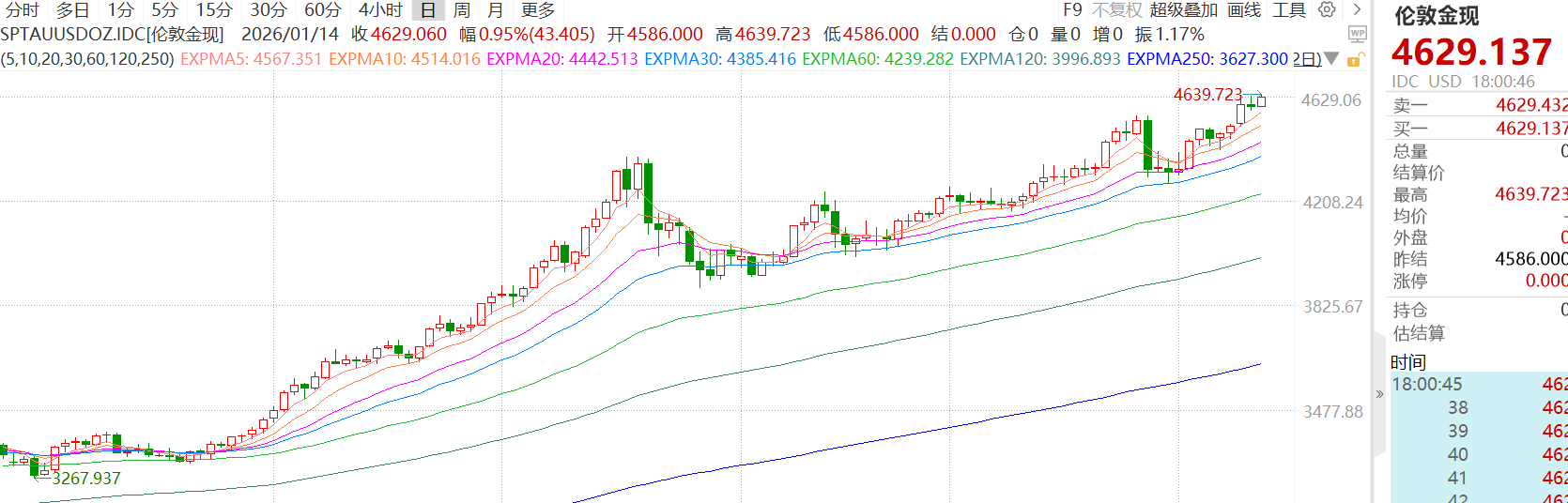Open indicator parameters (5,10,20,30,60,120,250)
The height and width of the screenshot is (503, 1568).
click(x=87, y=59)
